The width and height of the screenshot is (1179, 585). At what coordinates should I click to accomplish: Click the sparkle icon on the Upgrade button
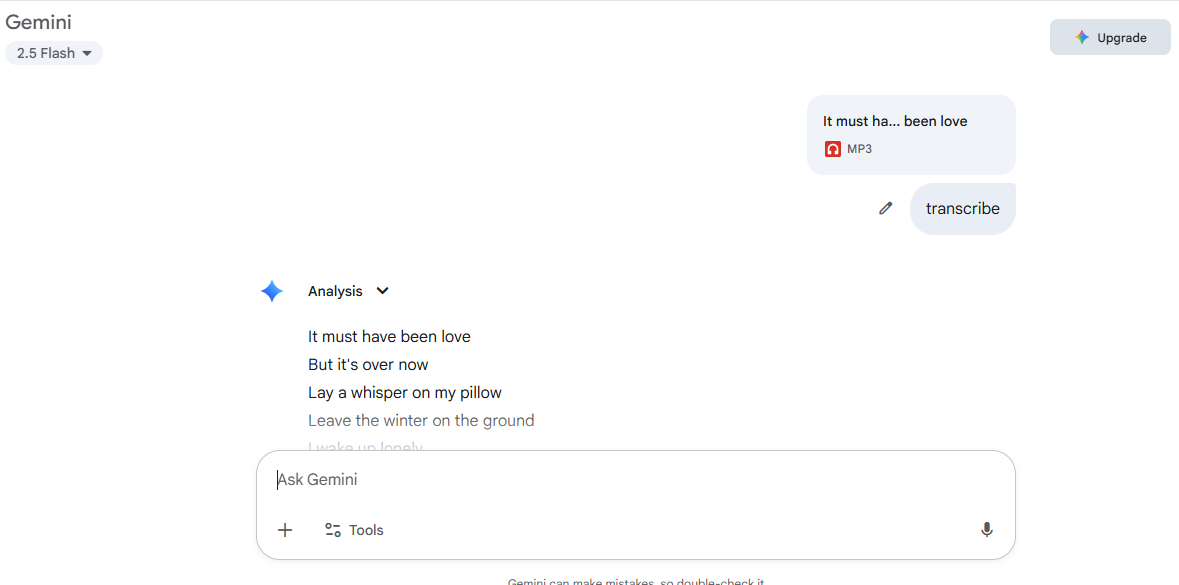click(x=1081, y=36)
